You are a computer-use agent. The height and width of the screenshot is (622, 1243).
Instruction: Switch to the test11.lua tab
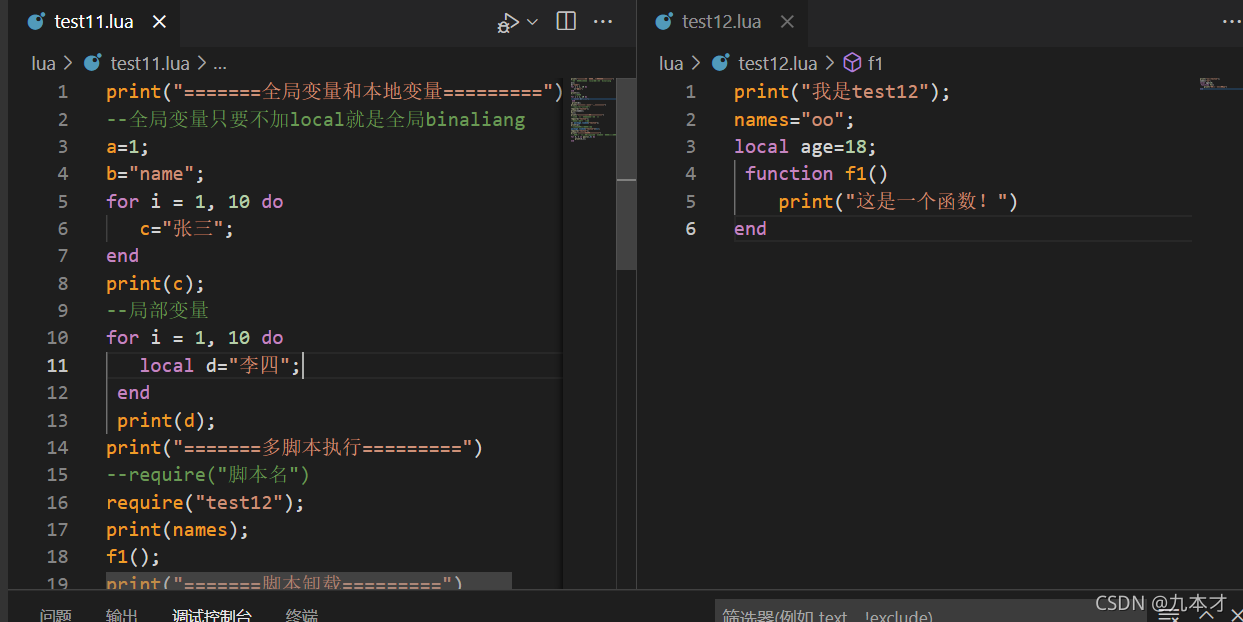click(94, 22)
